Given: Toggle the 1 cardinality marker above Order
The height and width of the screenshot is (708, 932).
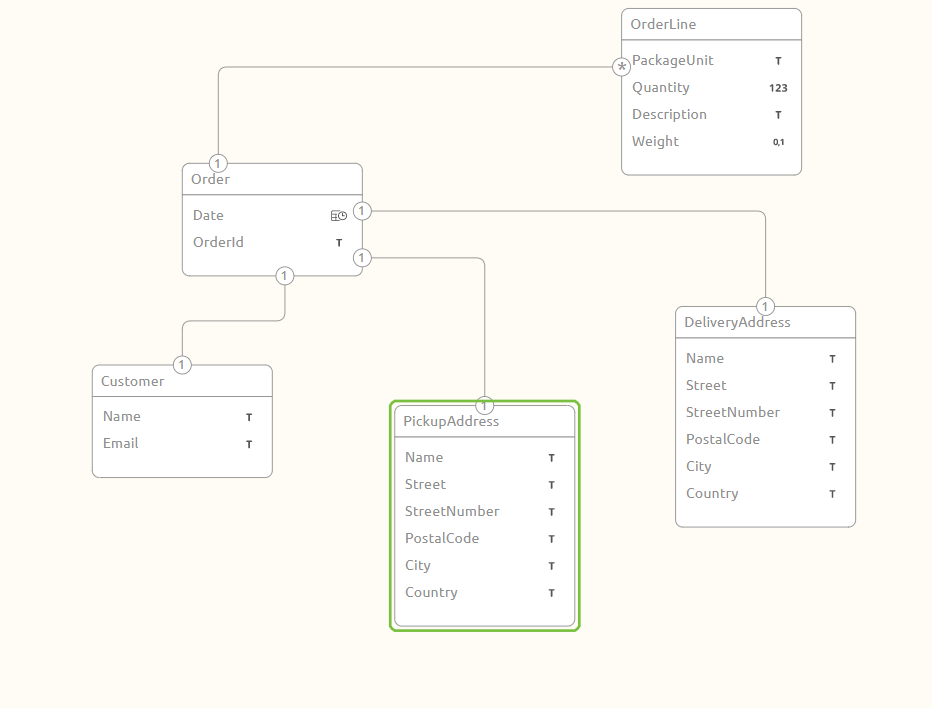Looking at the screenshot, I should pos(218,163).
